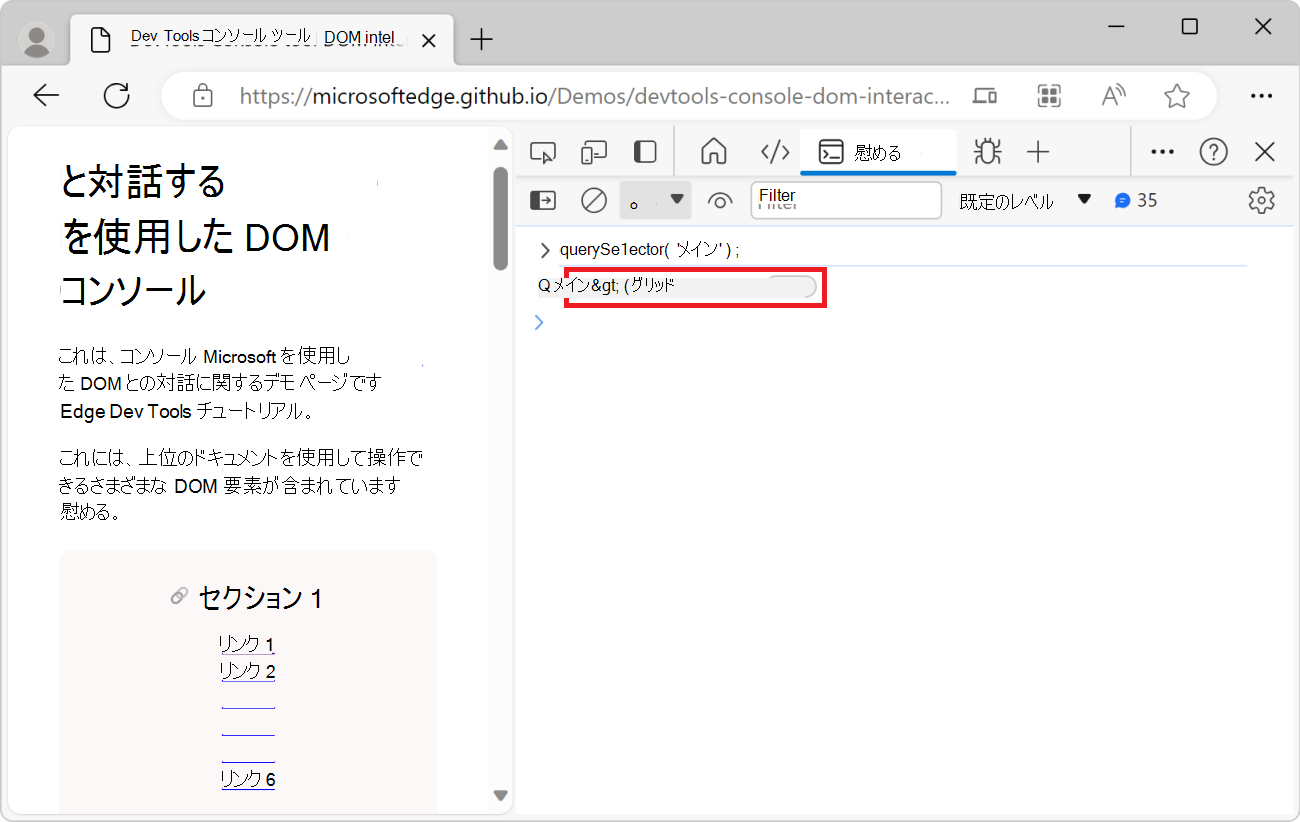Select the inspect element tool
The height and width of the screenshot is (822, 1300).
tap(543, 151)
